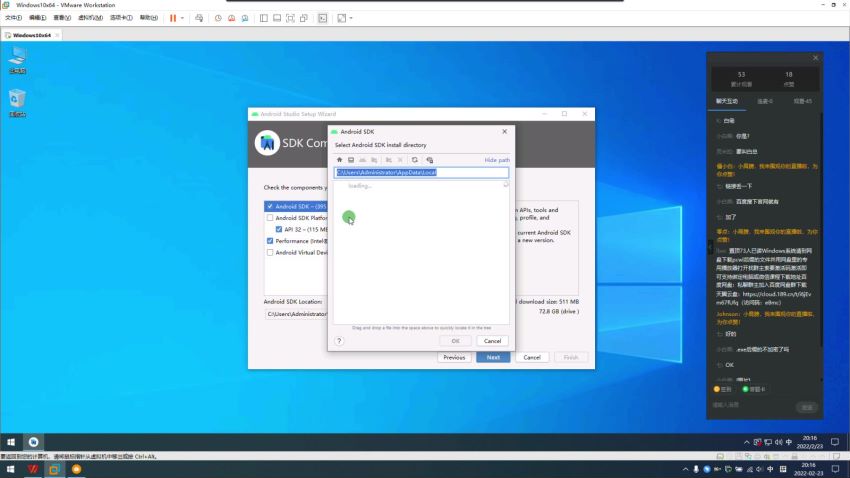Click the Android SDK Location field in wizard
Image resolution: width=850 pixels, height=478 pixels.
[x=296, y=314]
